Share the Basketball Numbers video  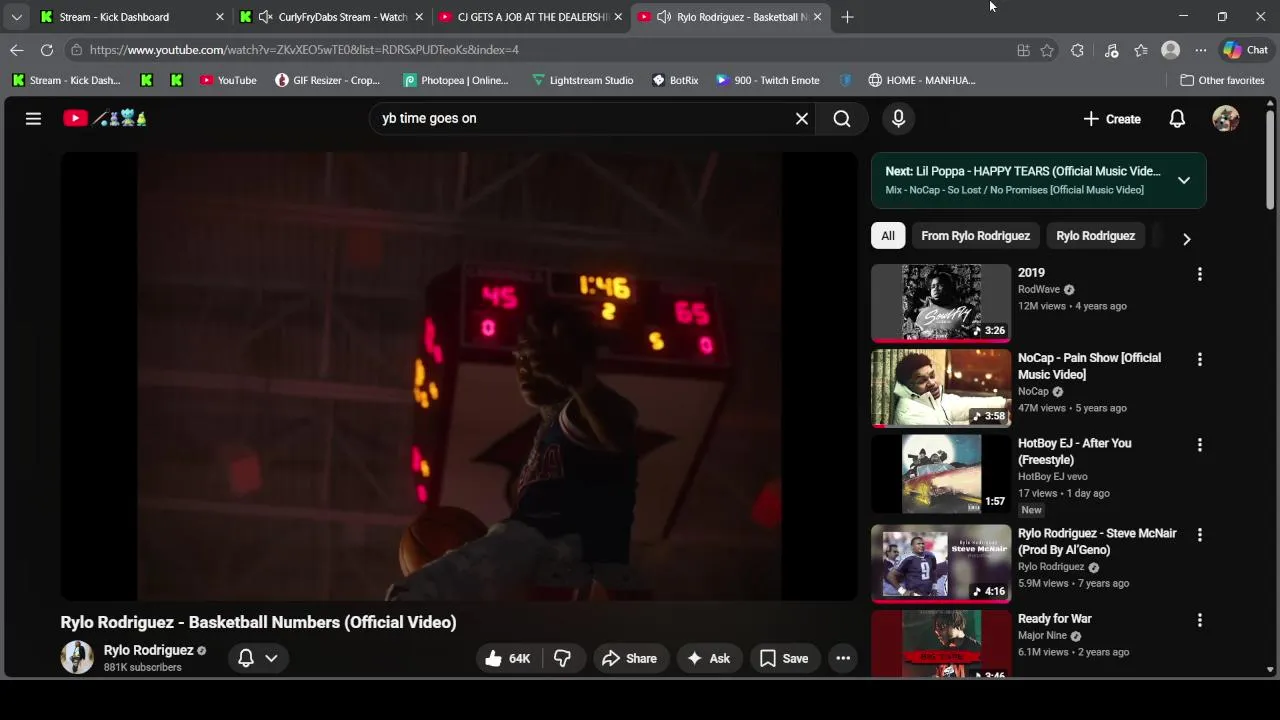(630, 658)
